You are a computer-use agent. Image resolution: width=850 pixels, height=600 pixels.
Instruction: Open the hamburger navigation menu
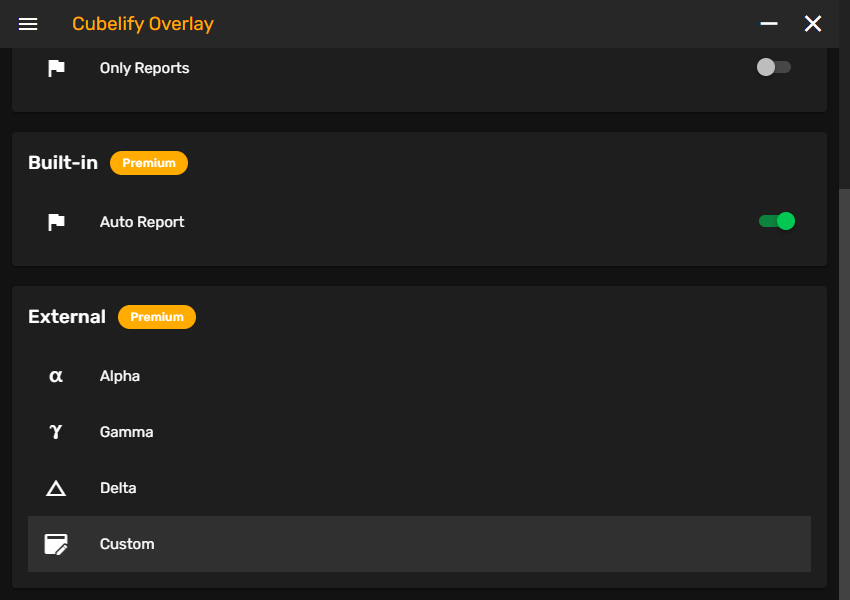28,24
